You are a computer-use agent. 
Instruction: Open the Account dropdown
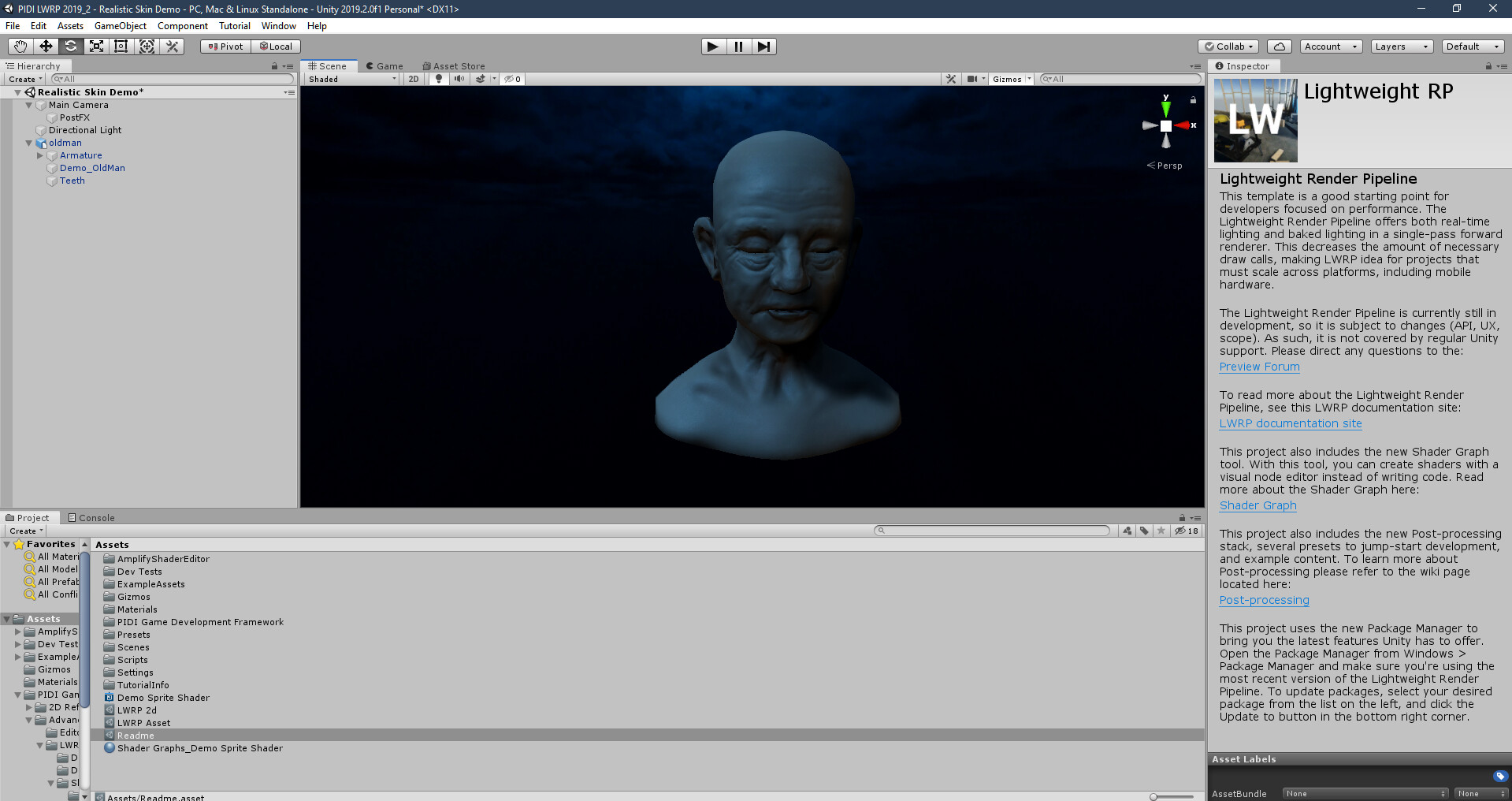coord(1331,47)
